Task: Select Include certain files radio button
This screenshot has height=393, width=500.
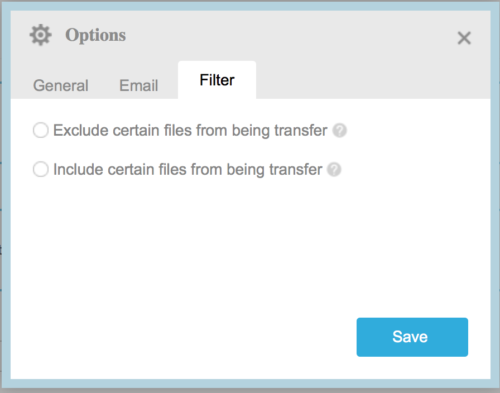Action: tap(41, 169)
